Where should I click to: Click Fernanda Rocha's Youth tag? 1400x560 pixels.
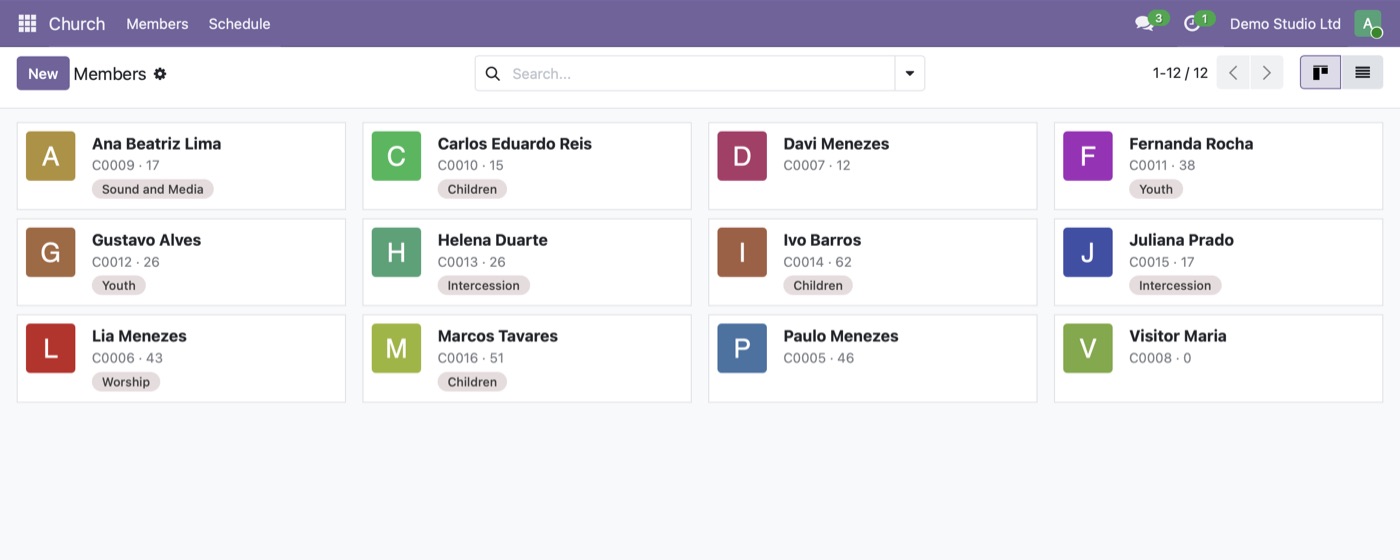[1156, 189]
